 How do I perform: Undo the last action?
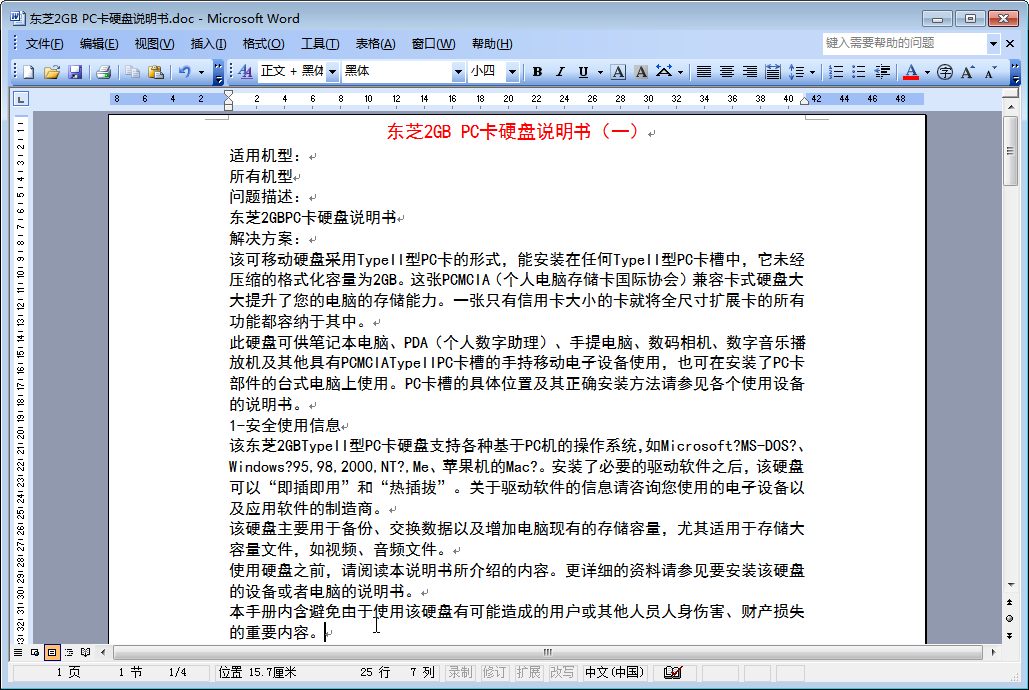coord(184,72)
